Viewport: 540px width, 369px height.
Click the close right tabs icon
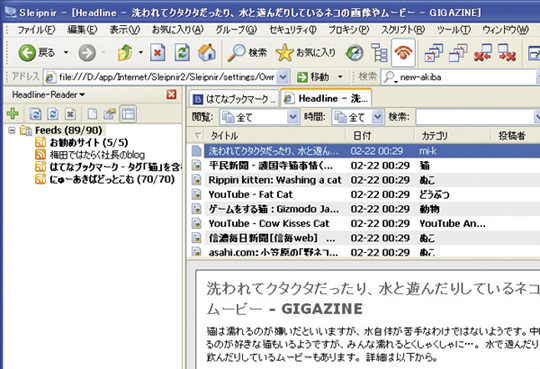tap(507, 53)
